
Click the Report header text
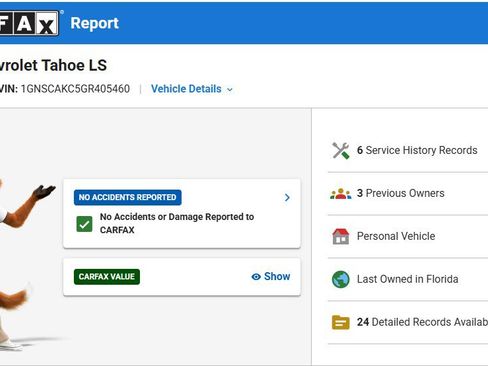click(x=95, y=23)
